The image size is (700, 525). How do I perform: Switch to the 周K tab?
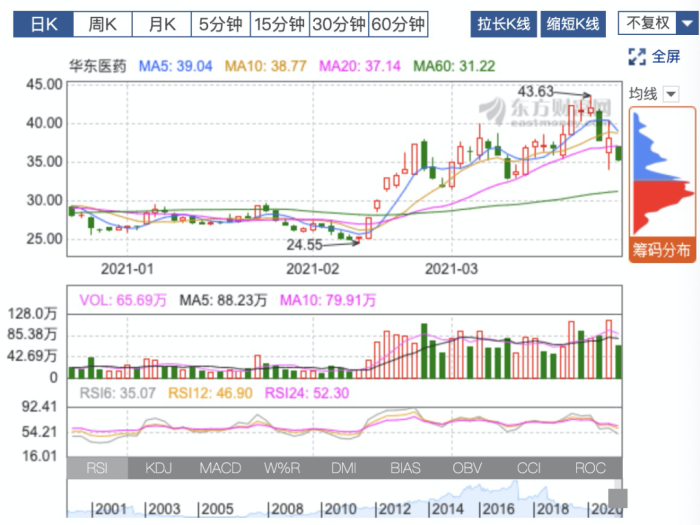point(103,24)
